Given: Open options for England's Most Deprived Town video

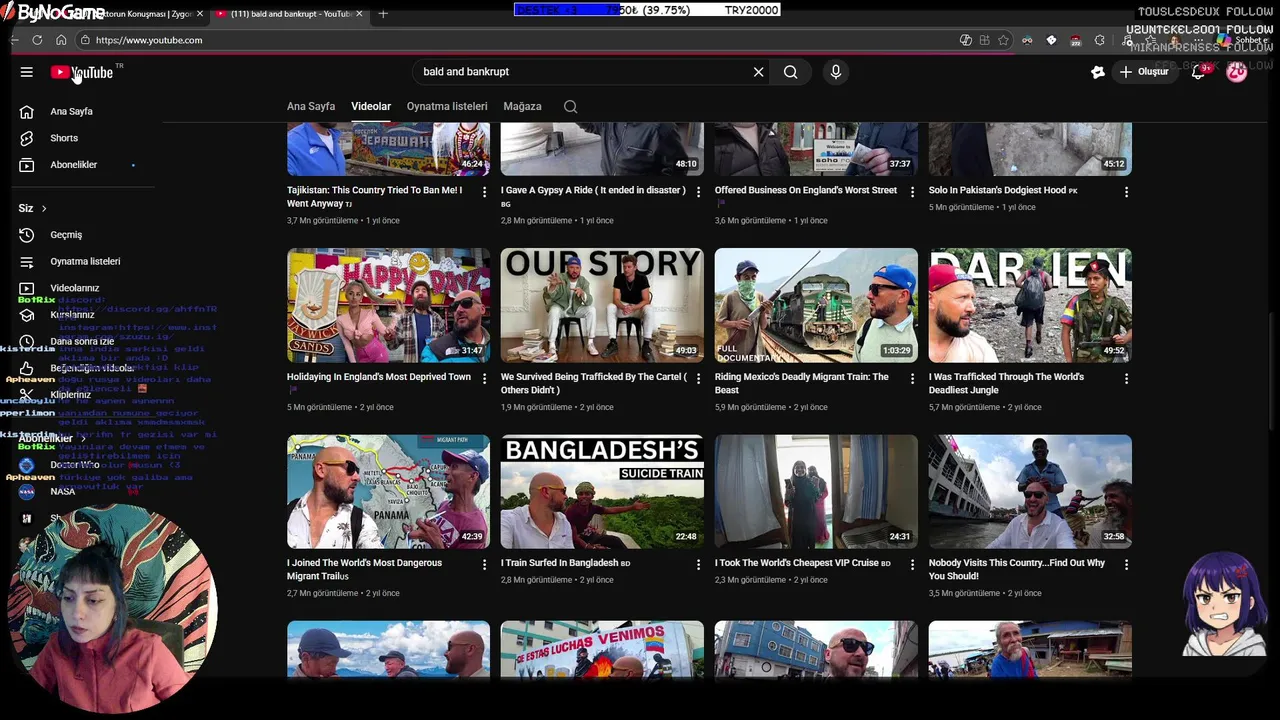Looking at the screenshot, I should coord(484,379).
